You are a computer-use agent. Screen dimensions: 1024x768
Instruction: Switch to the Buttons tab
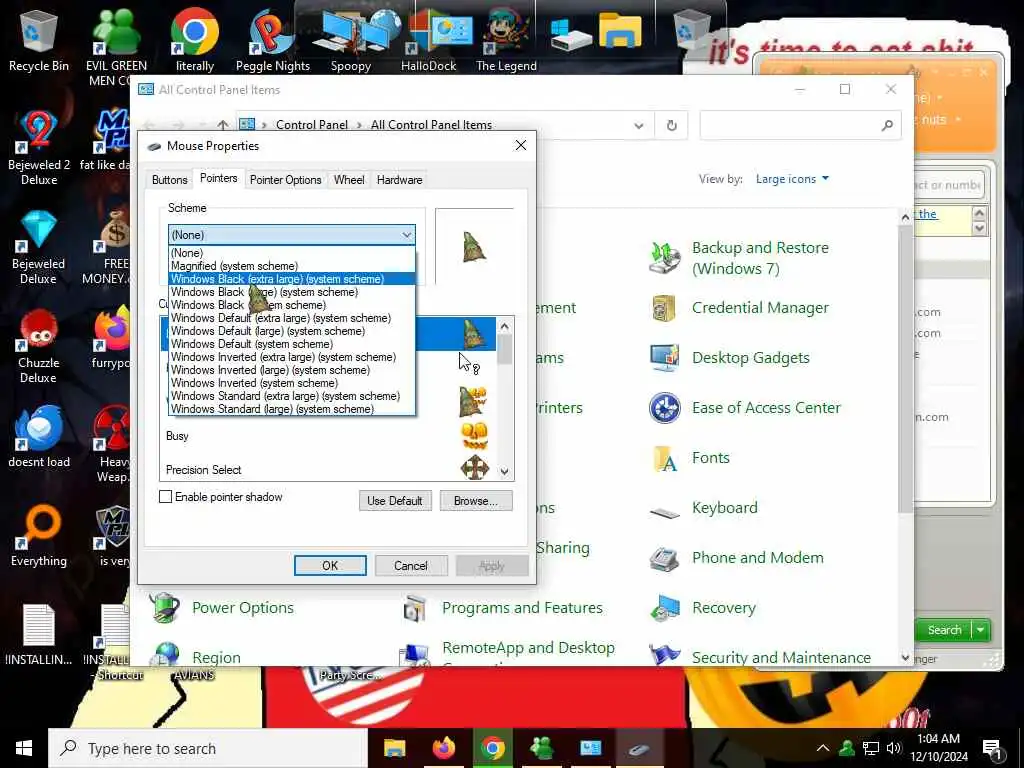pos(170,180)
